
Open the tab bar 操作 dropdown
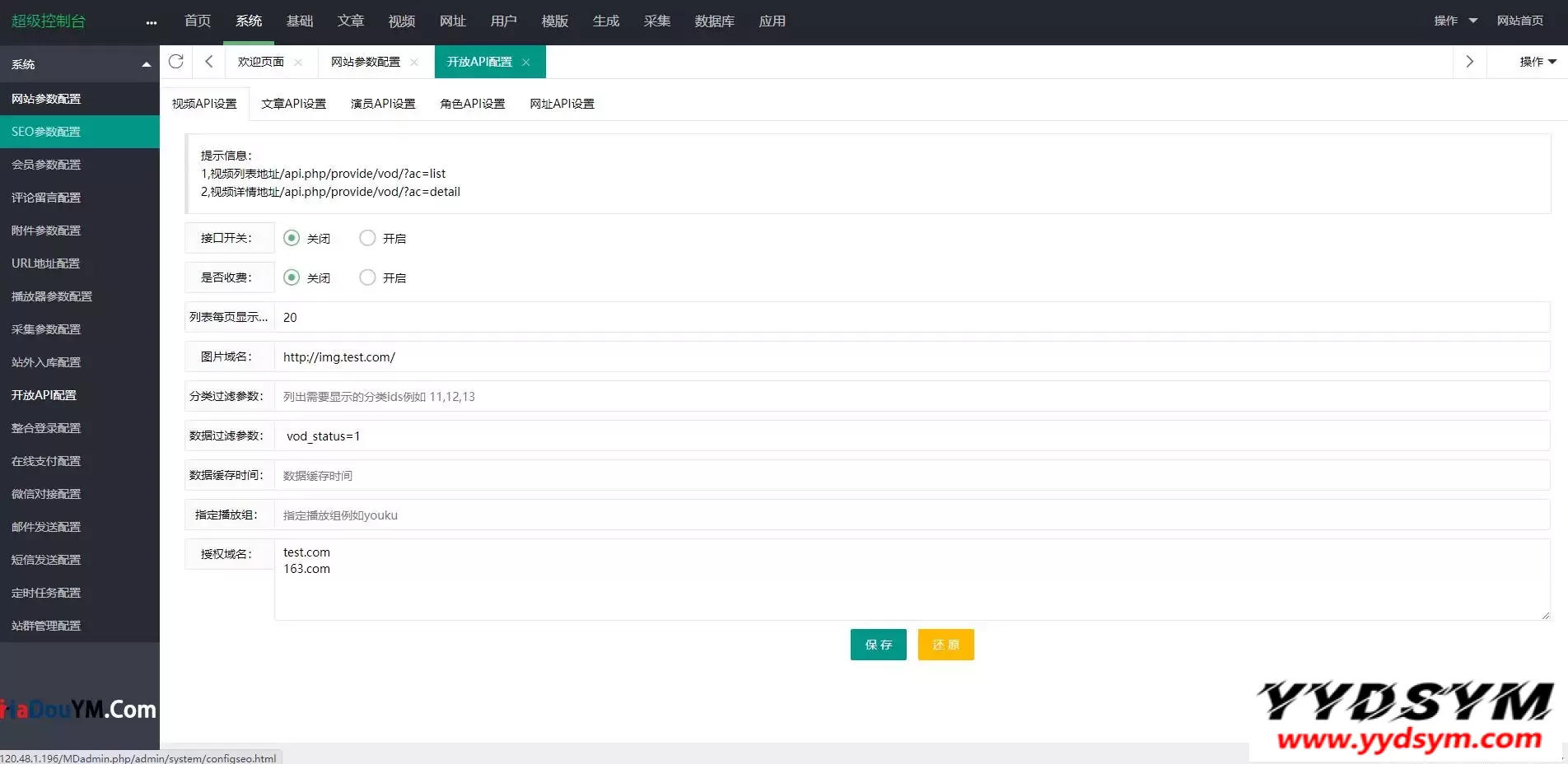click(1537, 62)
